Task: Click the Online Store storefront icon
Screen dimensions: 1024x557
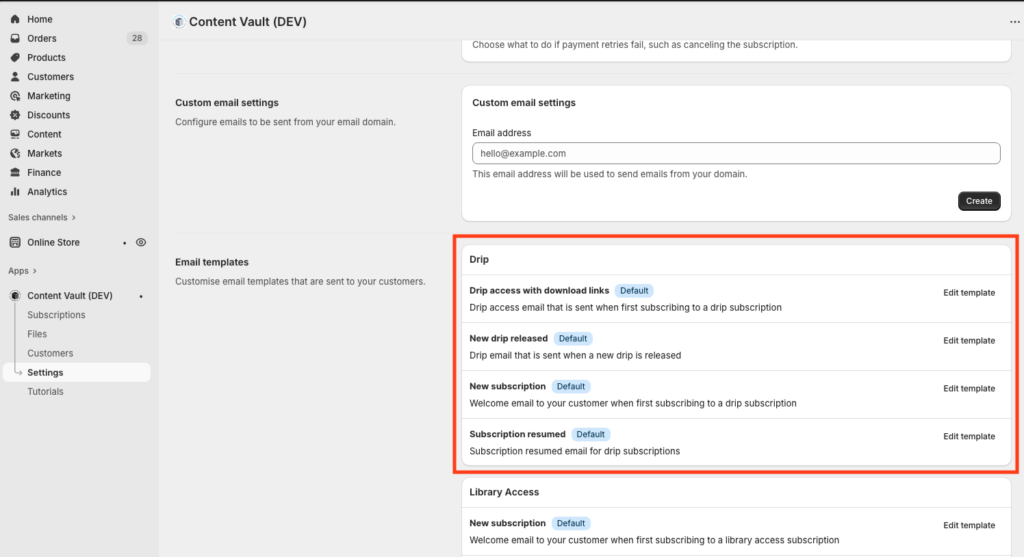Action: tap(15, 242)
